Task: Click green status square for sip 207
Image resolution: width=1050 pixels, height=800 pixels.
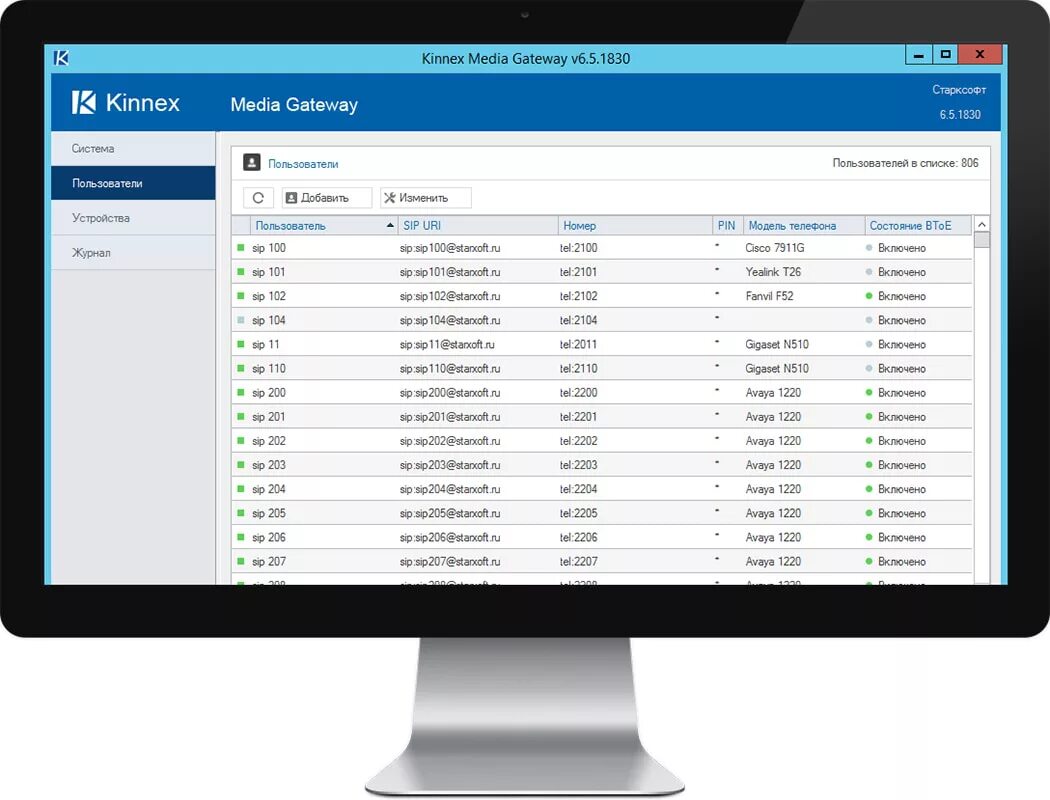Action: point(241,561)
